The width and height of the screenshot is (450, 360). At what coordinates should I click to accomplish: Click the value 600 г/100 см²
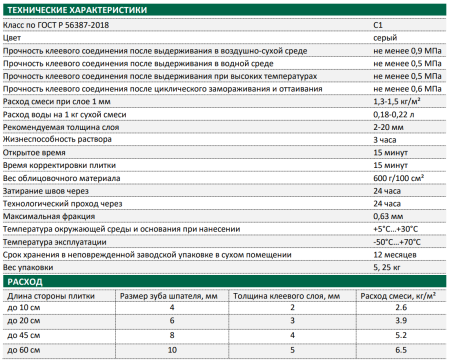click(398, 178)
